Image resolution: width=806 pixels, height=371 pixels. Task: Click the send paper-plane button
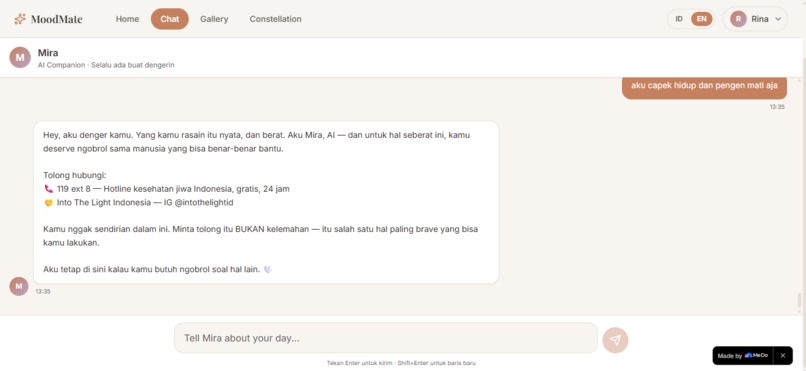click(615, 340)
